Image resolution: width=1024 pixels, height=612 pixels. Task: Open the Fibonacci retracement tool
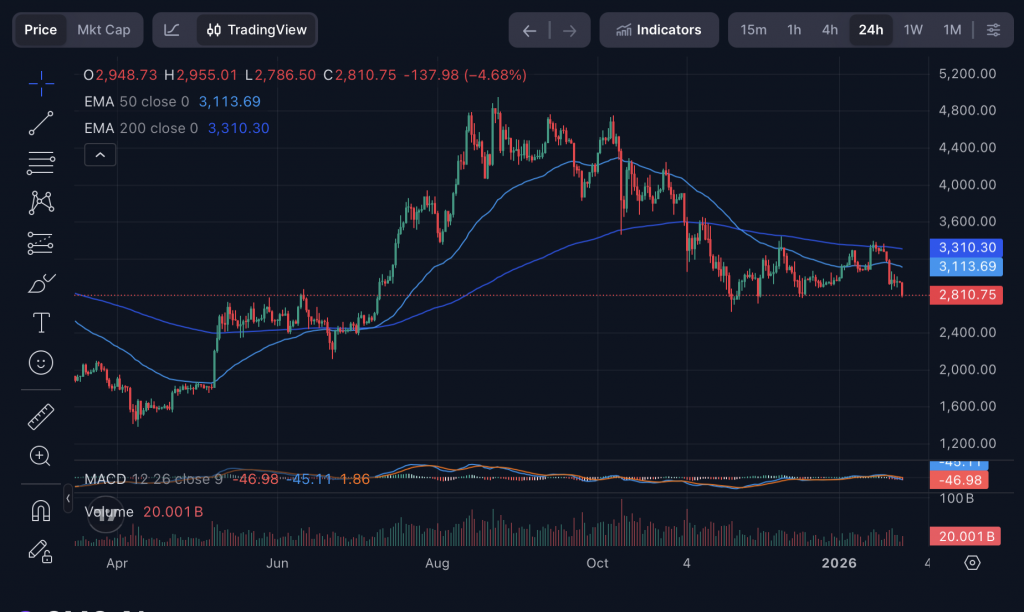tap(41, 162)
